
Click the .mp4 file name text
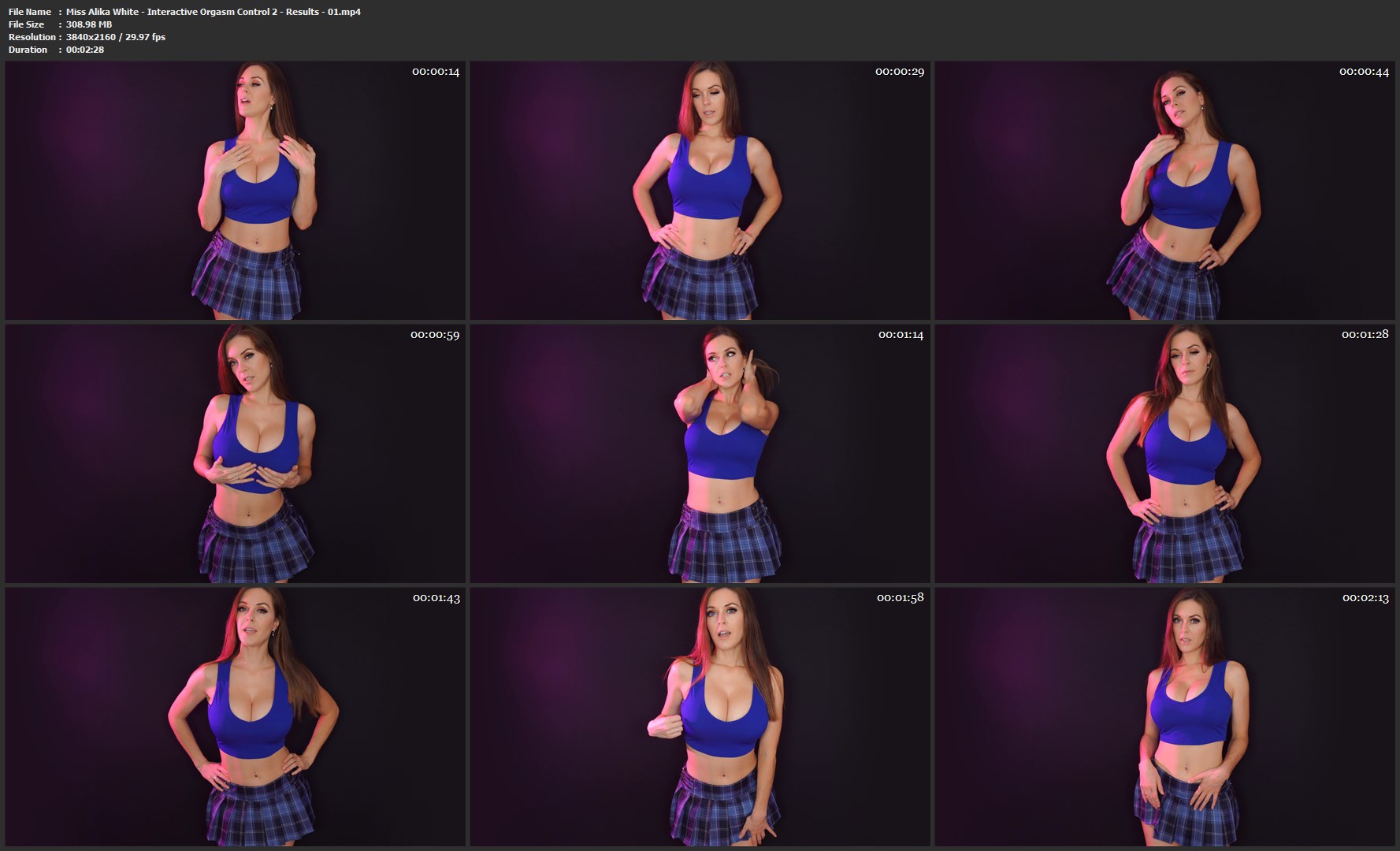coord(213,12)
